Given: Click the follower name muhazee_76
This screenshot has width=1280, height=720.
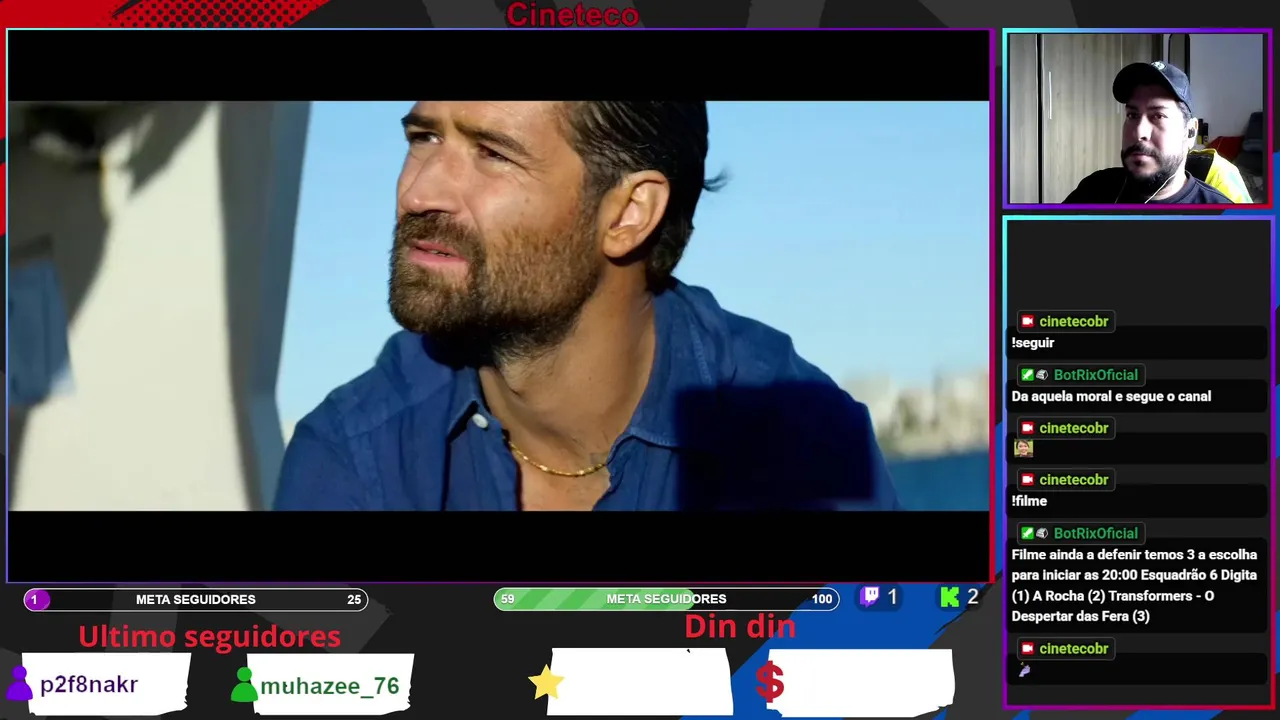Looking at the screenshot, I should [x=330, y=686].
